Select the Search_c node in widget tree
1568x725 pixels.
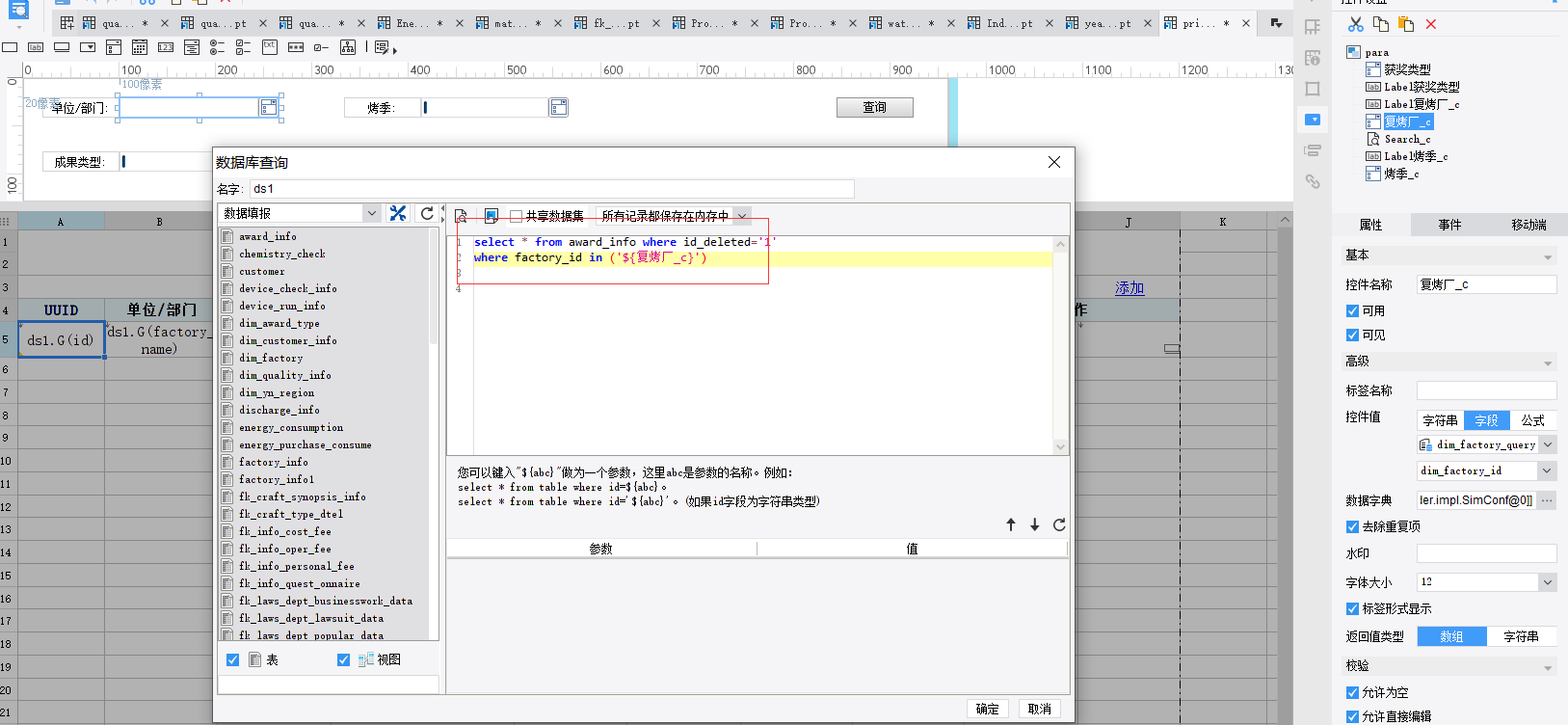point(1407,139)
